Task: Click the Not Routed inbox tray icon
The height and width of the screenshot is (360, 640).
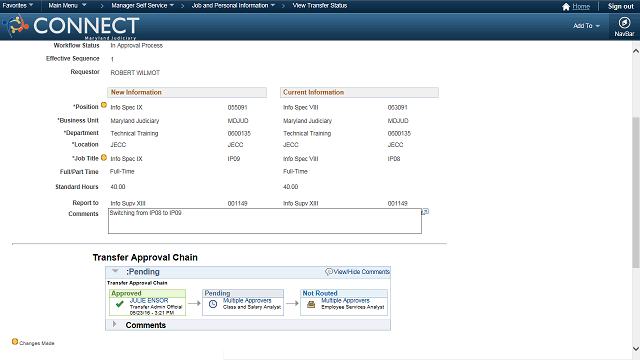Action: (x=311, y=304)
